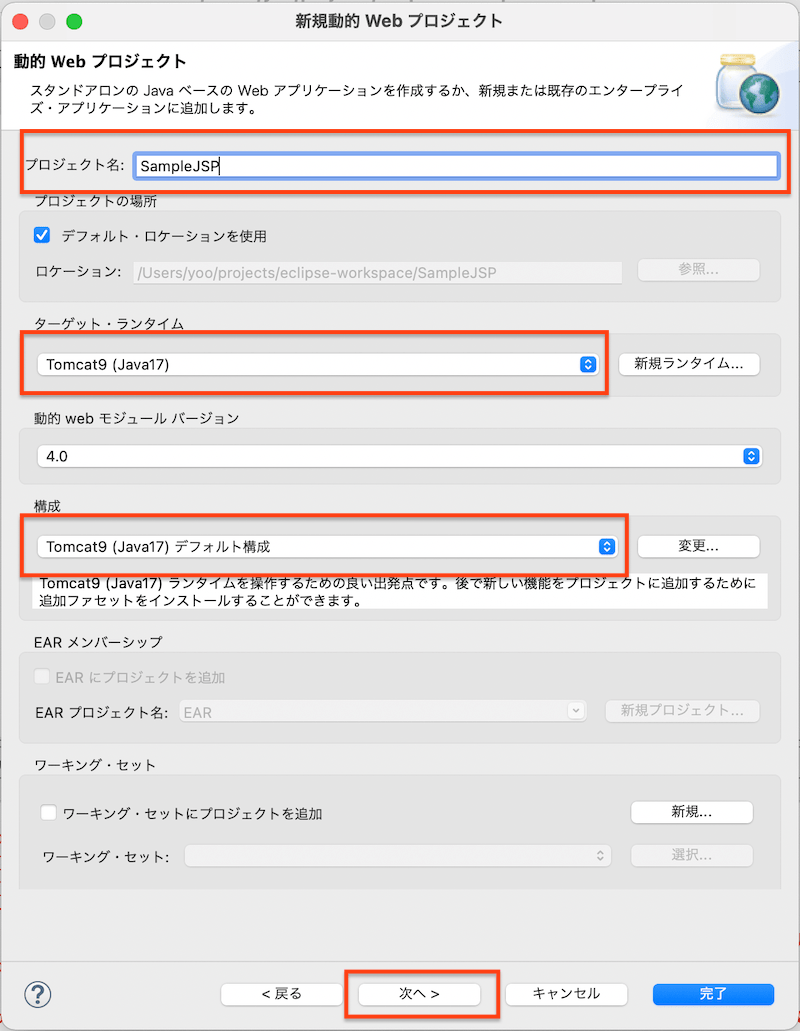Image resolution: width=800 pixels, height=1031 pixels.
Task: Click the 新規ランタイム... button
Action: [x=688, y=364]
